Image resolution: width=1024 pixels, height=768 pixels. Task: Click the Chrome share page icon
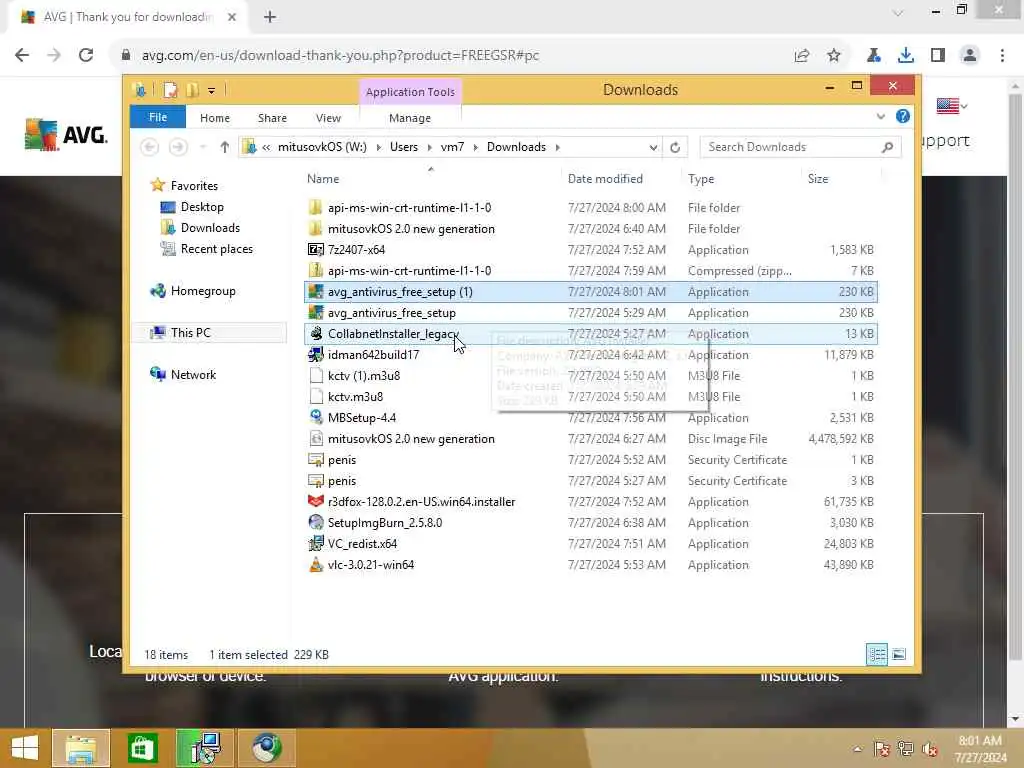click(x=802, y=56)
